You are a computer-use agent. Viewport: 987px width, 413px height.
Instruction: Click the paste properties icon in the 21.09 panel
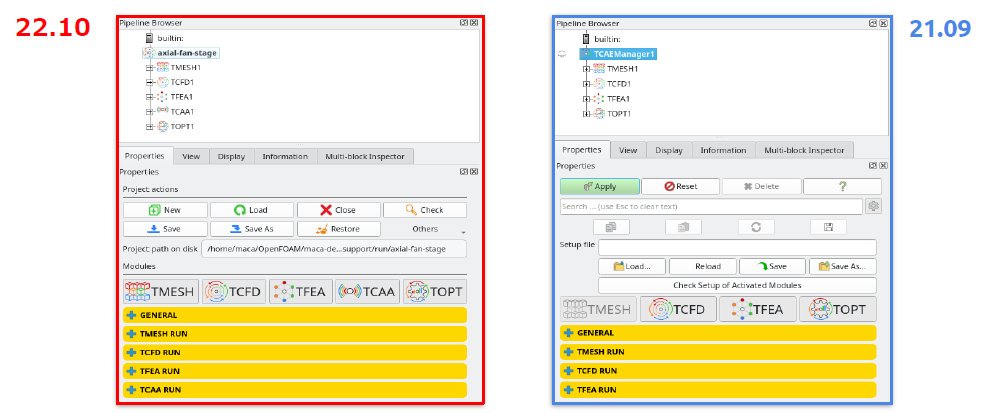coord(684,227)
